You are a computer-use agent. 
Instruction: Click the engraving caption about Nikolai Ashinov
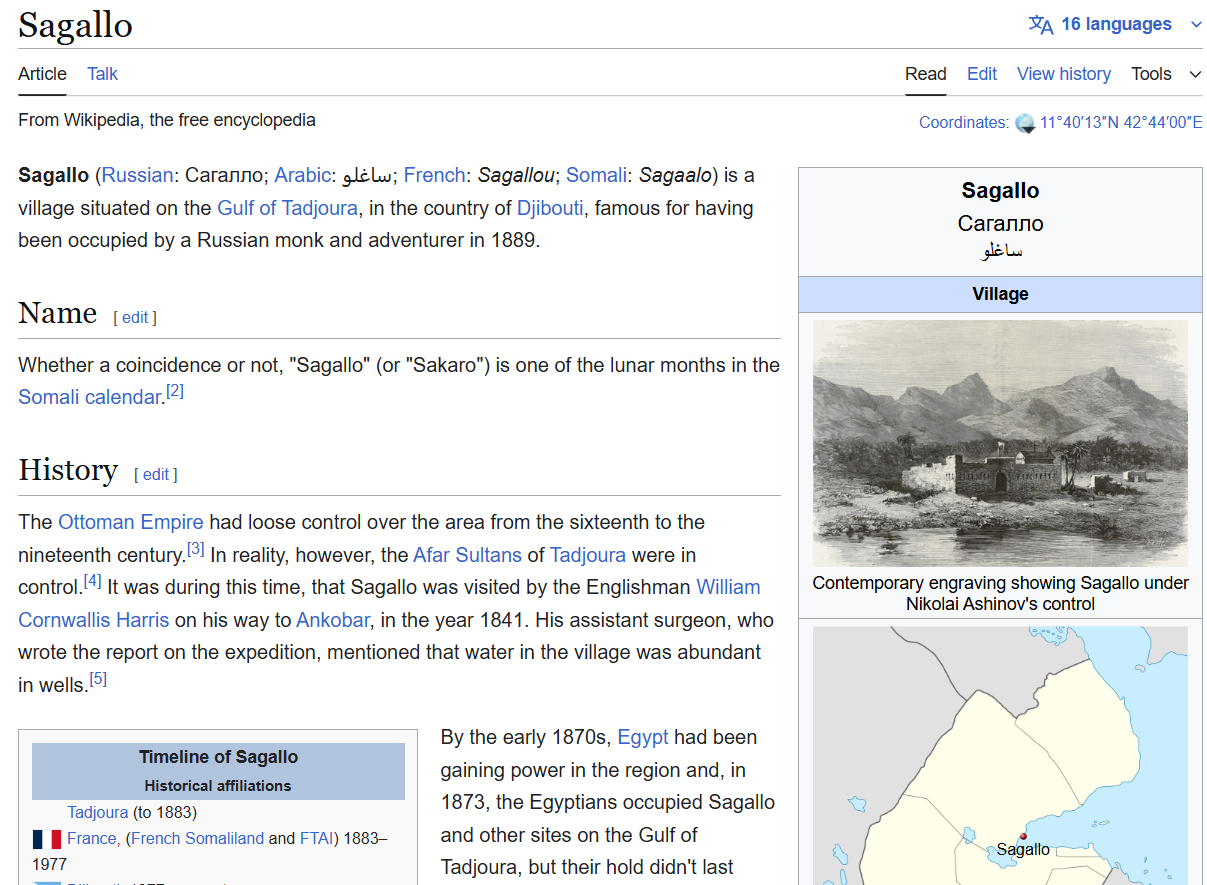pos(1000,593)
